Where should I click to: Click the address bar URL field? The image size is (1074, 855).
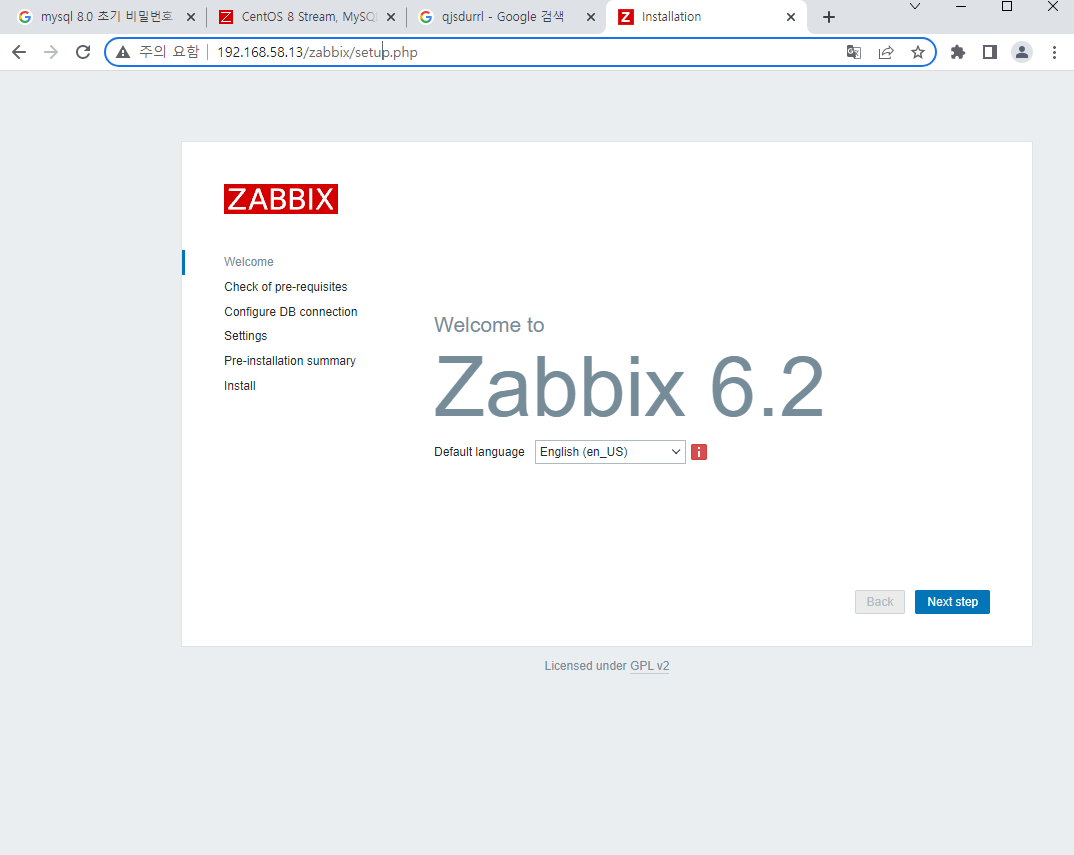point(521,52)
